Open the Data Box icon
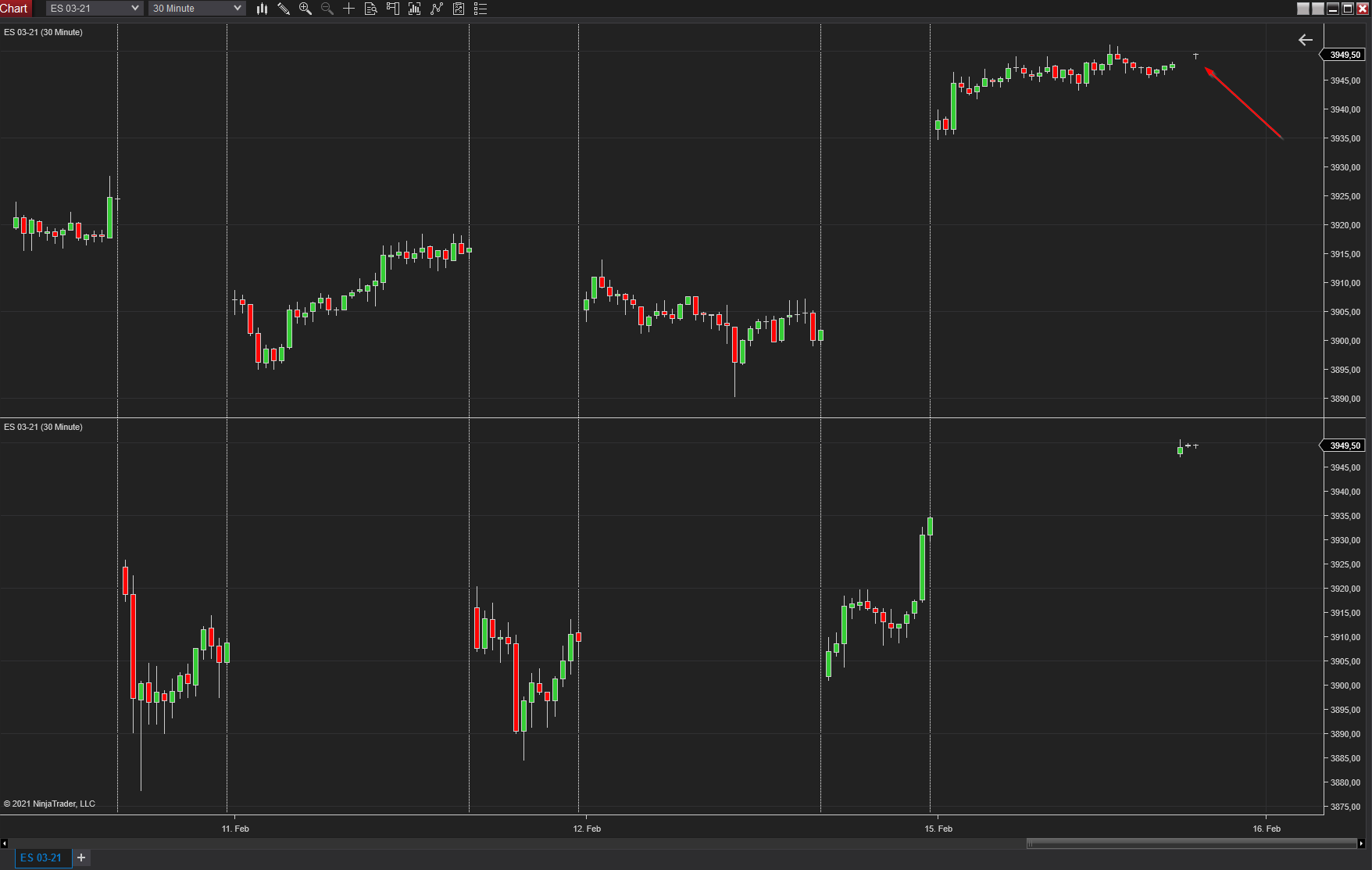Screen dimensions: 1372x870 point(371,9)
